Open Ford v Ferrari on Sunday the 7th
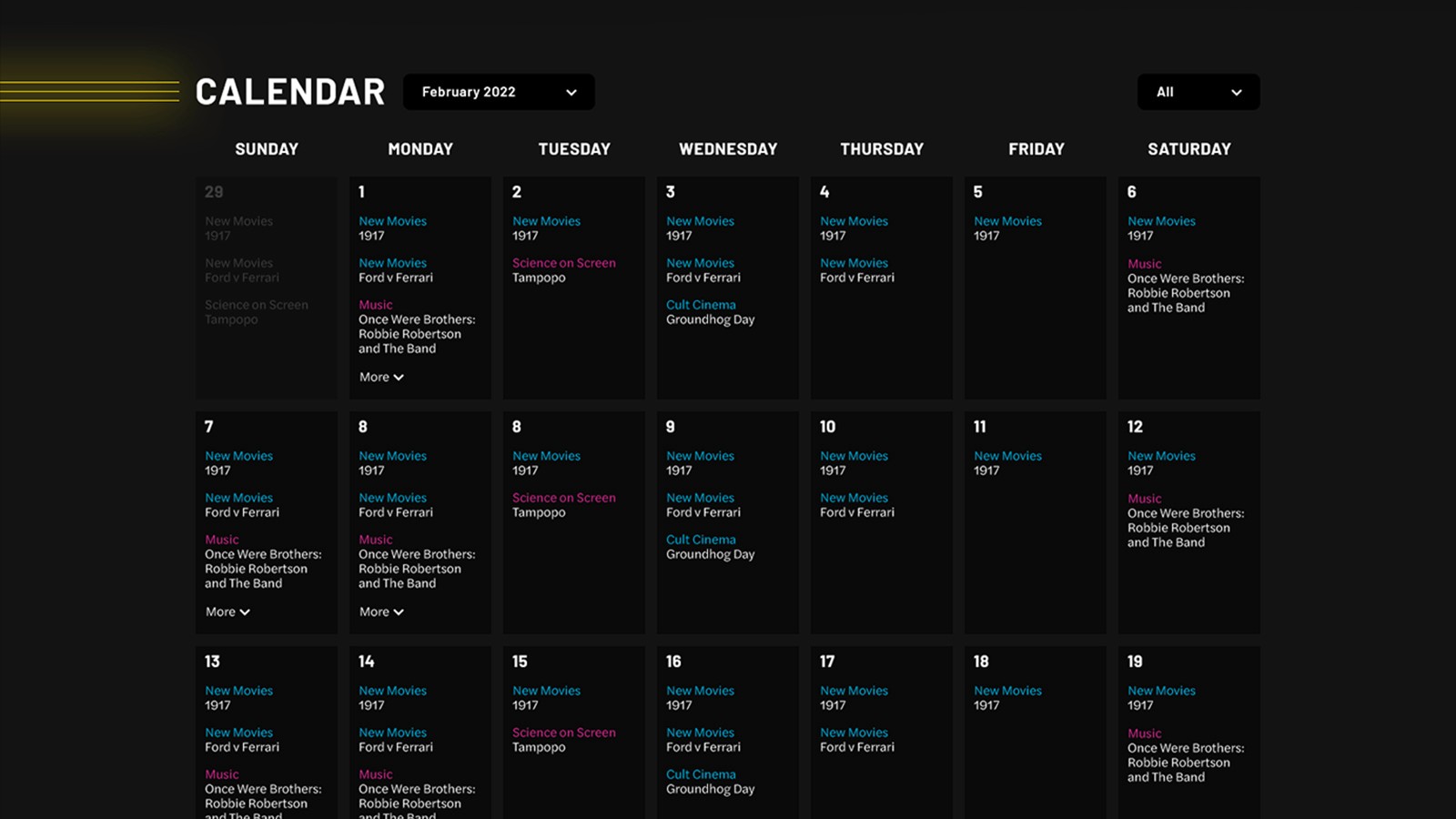Viewport: 1456px width, 819px height. (x=242, y=512)
